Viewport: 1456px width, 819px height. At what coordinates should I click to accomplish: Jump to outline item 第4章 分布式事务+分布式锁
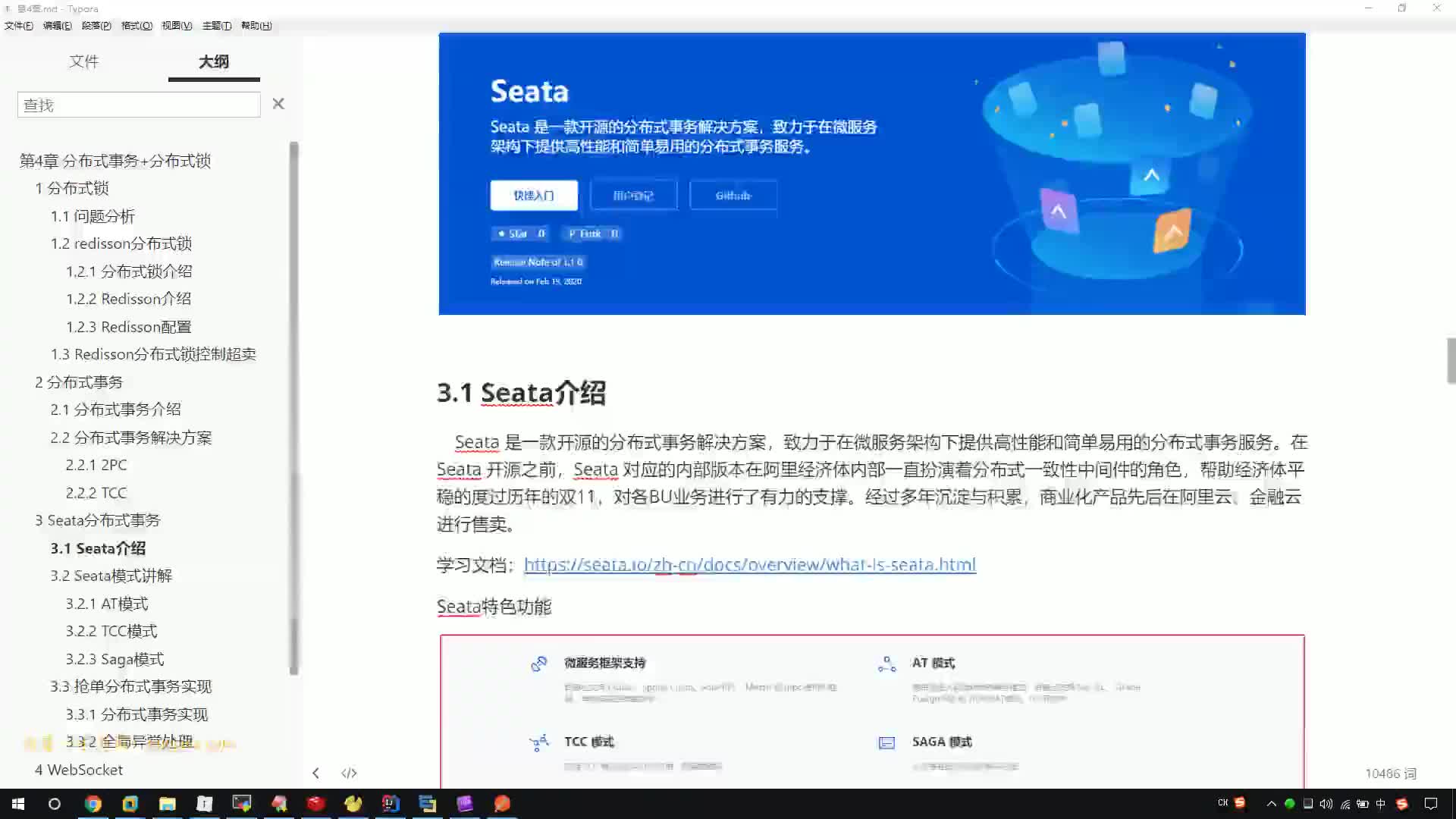[x=115, y=161]
